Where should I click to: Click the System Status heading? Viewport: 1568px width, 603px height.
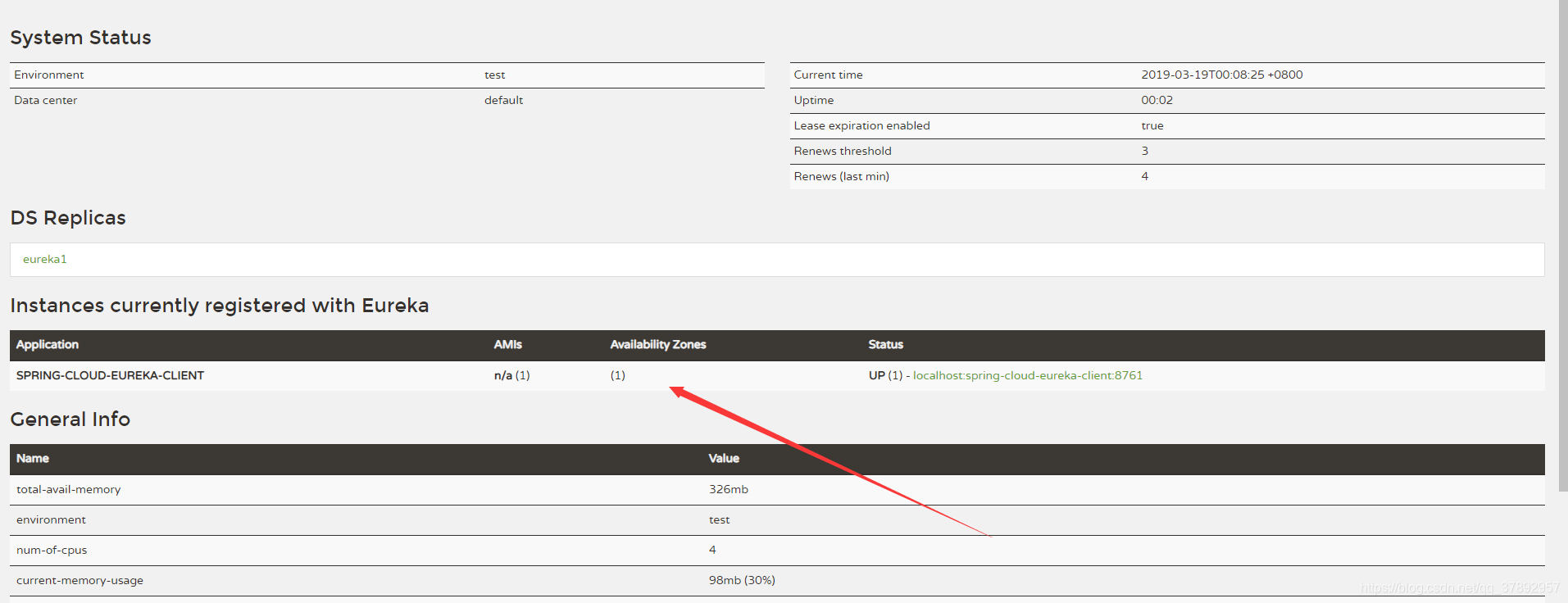click(80, 38)
